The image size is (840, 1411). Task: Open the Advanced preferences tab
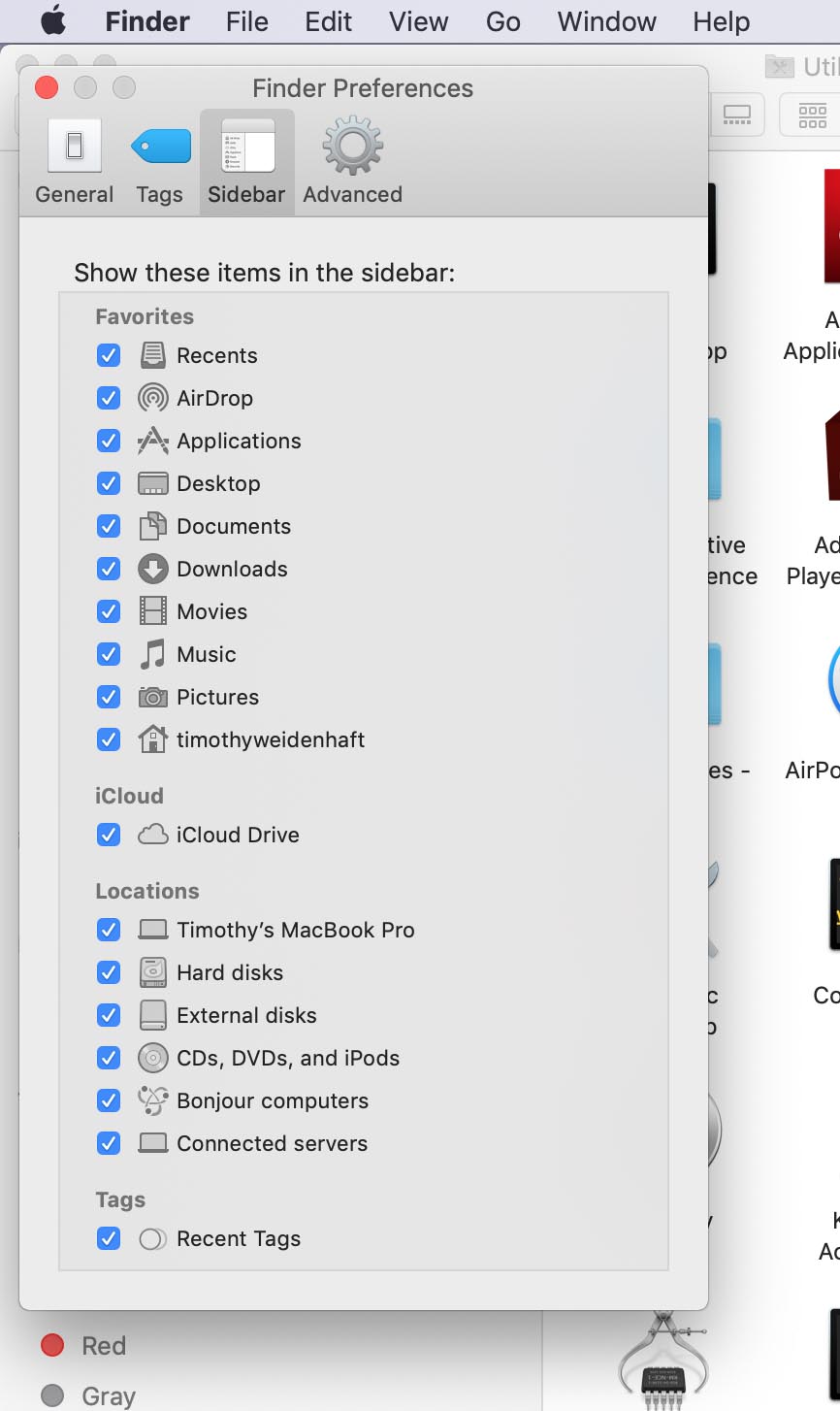352,162
